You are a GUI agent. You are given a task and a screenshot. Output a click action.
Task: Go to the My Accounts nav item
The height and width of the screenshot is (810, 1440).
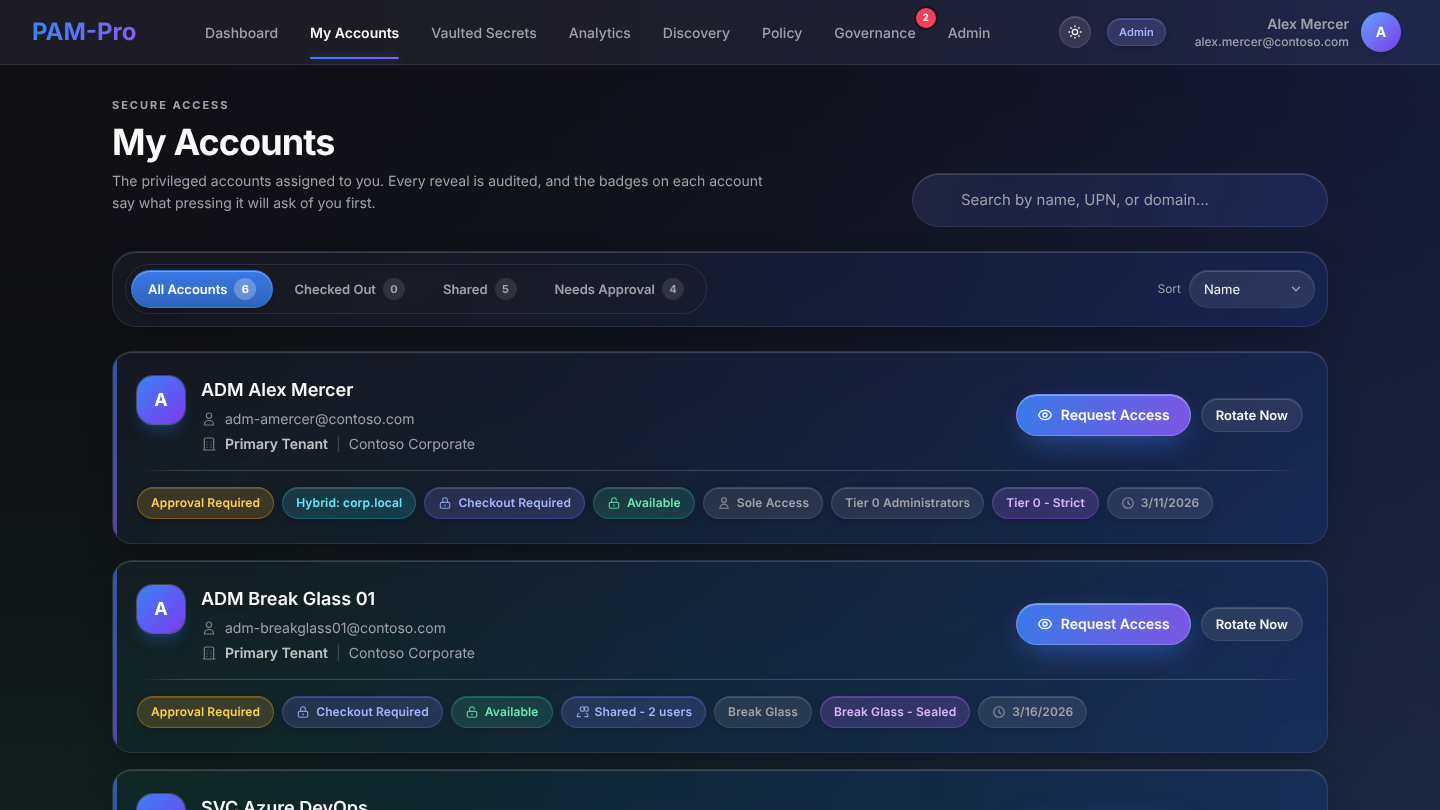coord(354,33)
